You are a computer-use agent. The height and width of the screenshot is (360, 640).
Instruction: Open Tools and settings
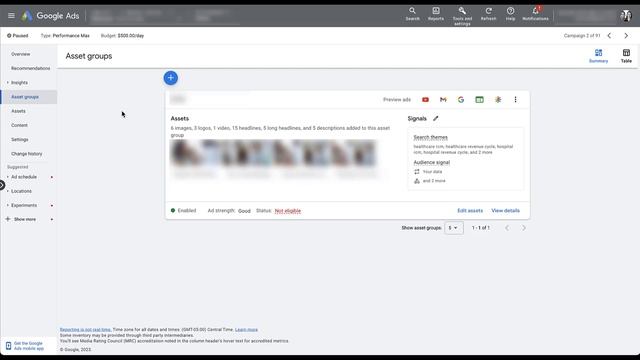462,16
